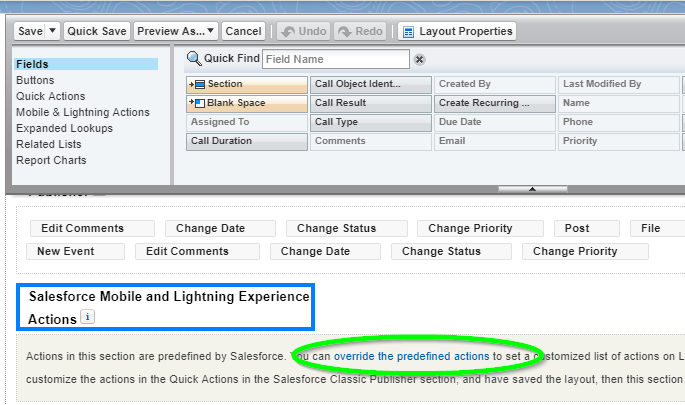Click the info icon beside Actions heading

coord(87,317)
